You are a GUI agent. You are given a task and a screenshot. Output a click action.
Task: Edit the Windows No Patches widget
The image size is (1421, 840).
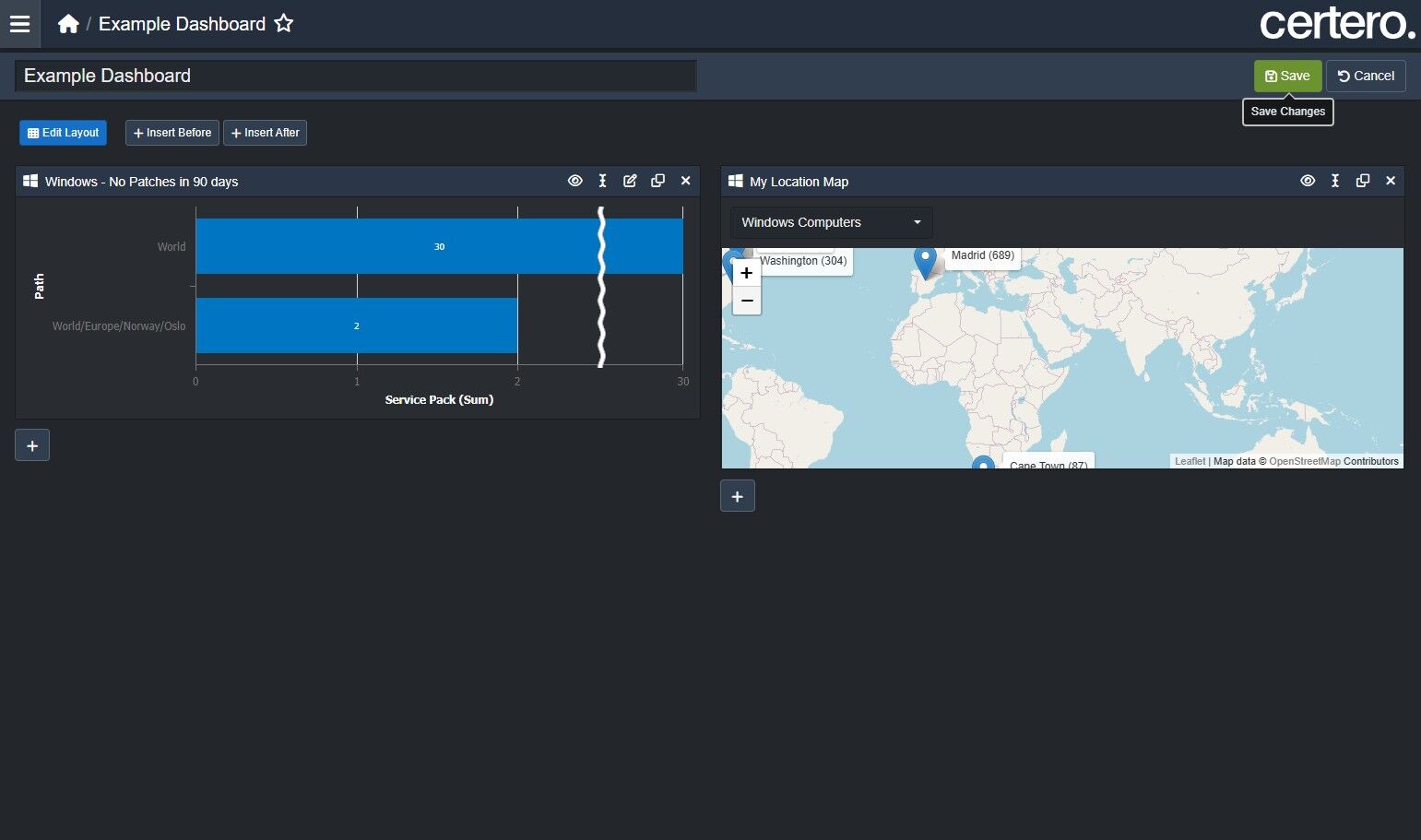[630, 181]
